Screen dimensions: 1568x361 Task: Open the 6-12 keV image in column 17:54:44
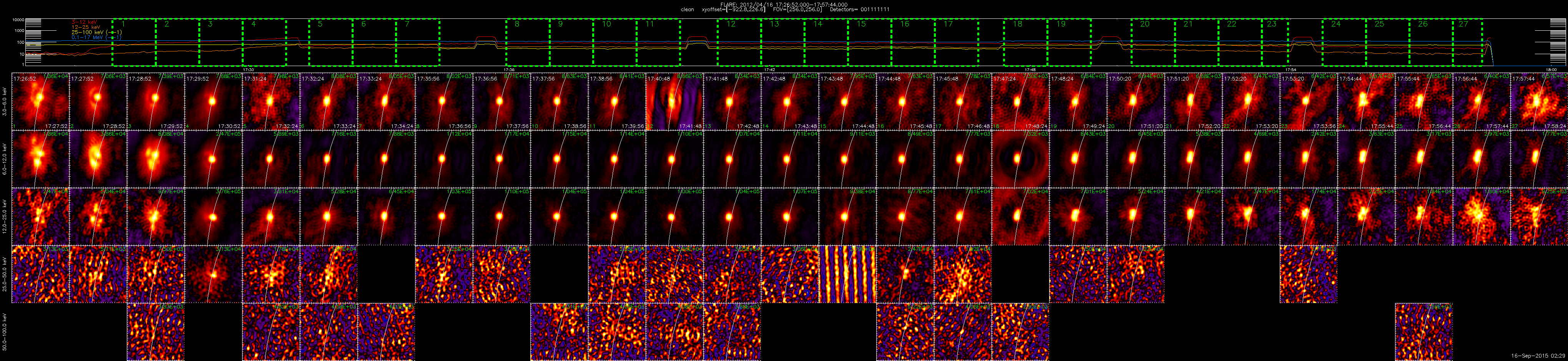pyautogui.click(x=1366, y=159)
